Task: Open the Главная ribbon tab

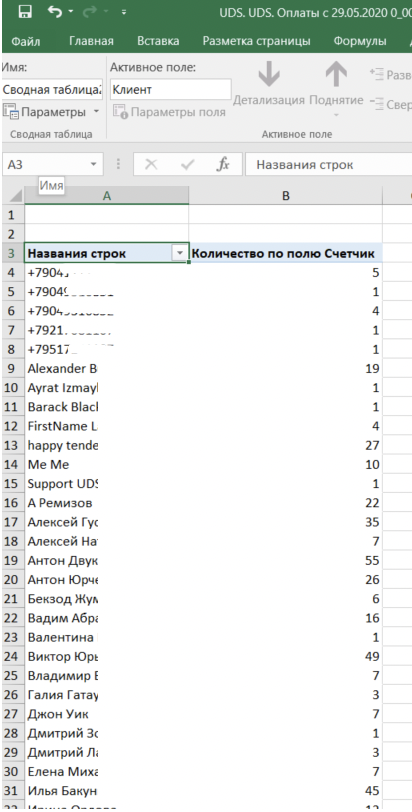Action: (91, 41)
